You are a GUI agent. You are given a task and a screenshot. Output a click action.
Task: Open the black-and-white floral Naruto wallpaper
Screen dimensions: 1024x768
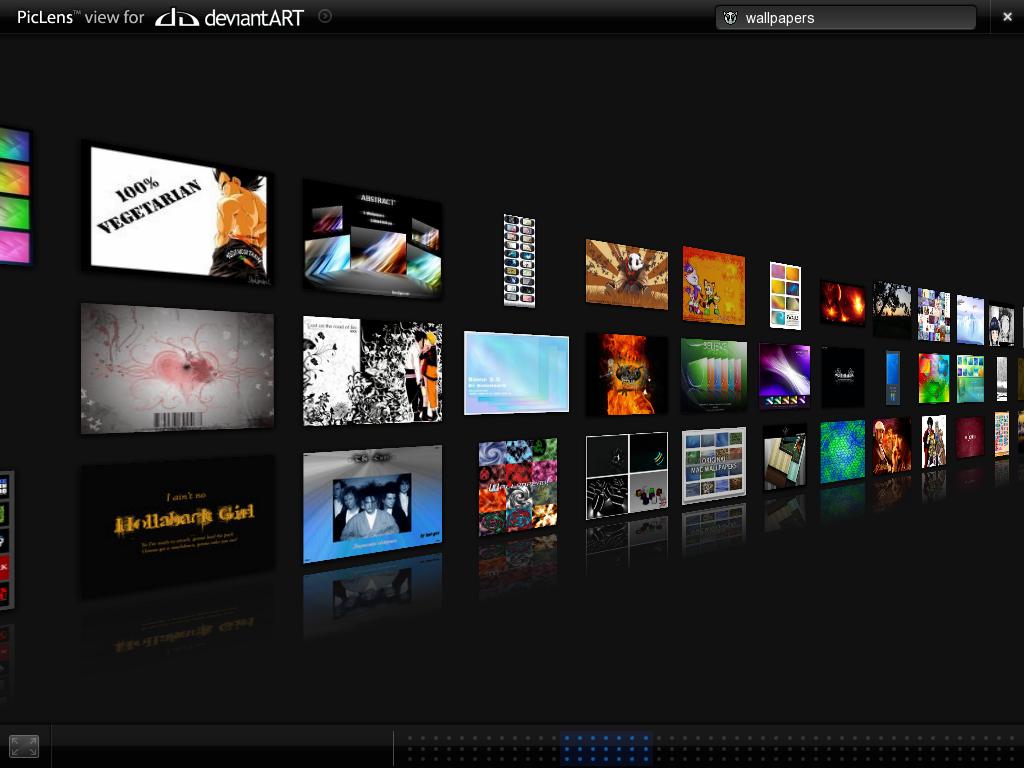point(372,372)
